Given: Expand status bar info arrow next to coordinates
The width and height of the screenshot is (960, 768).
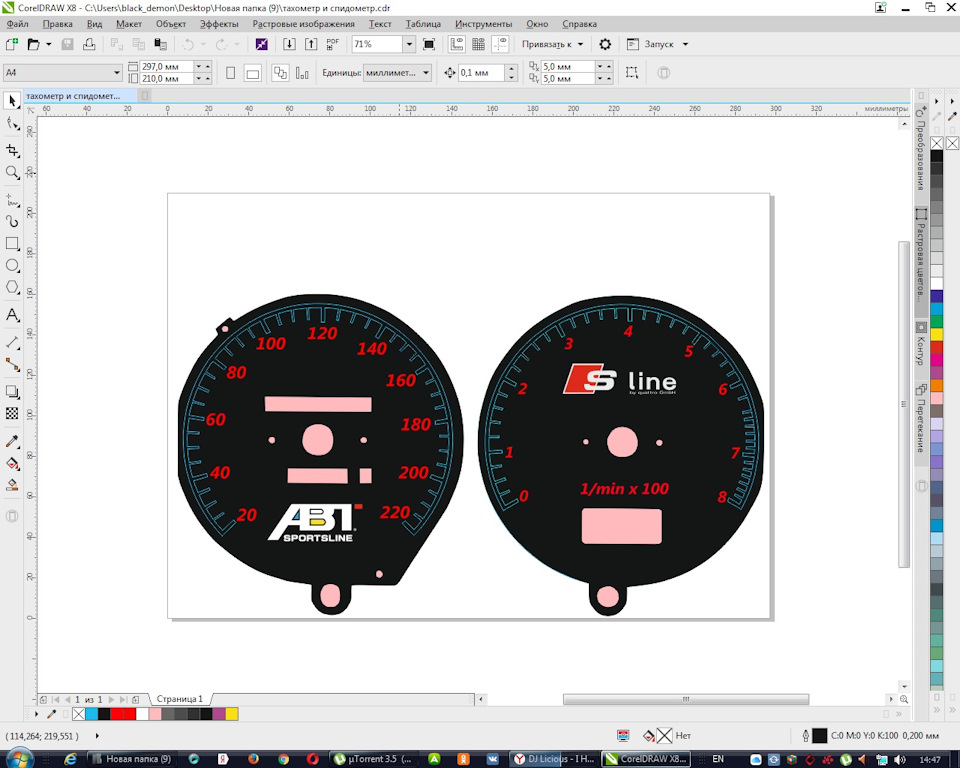Looking at the screenshot, I should (97, 736).
